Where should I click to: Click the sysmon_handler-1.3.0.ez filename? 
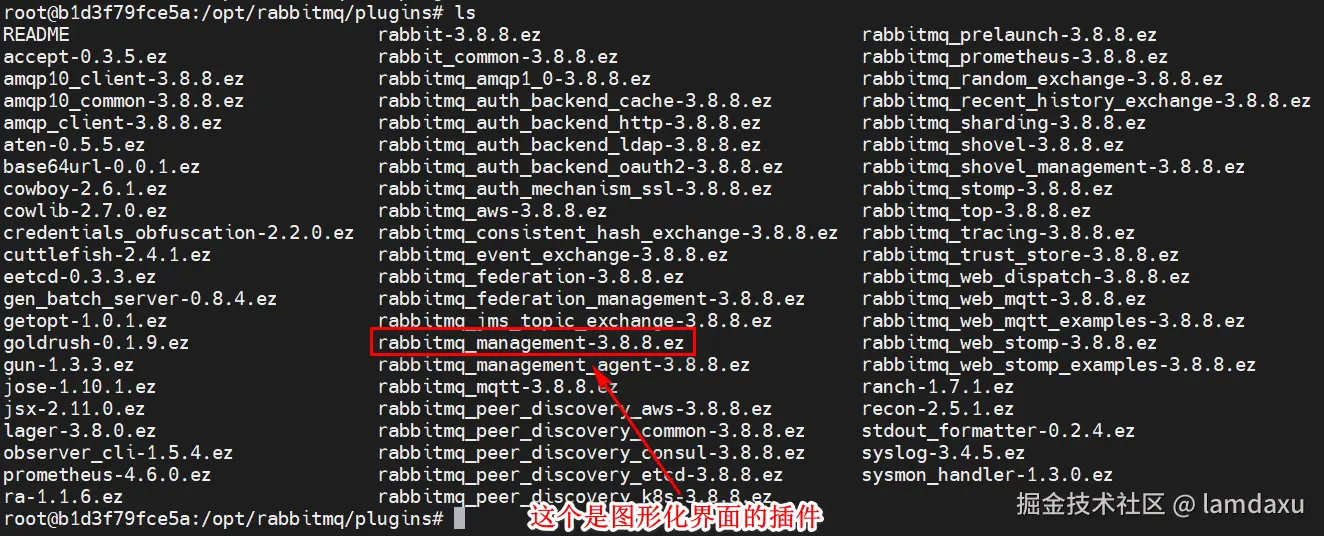click(x=987, y=475)
